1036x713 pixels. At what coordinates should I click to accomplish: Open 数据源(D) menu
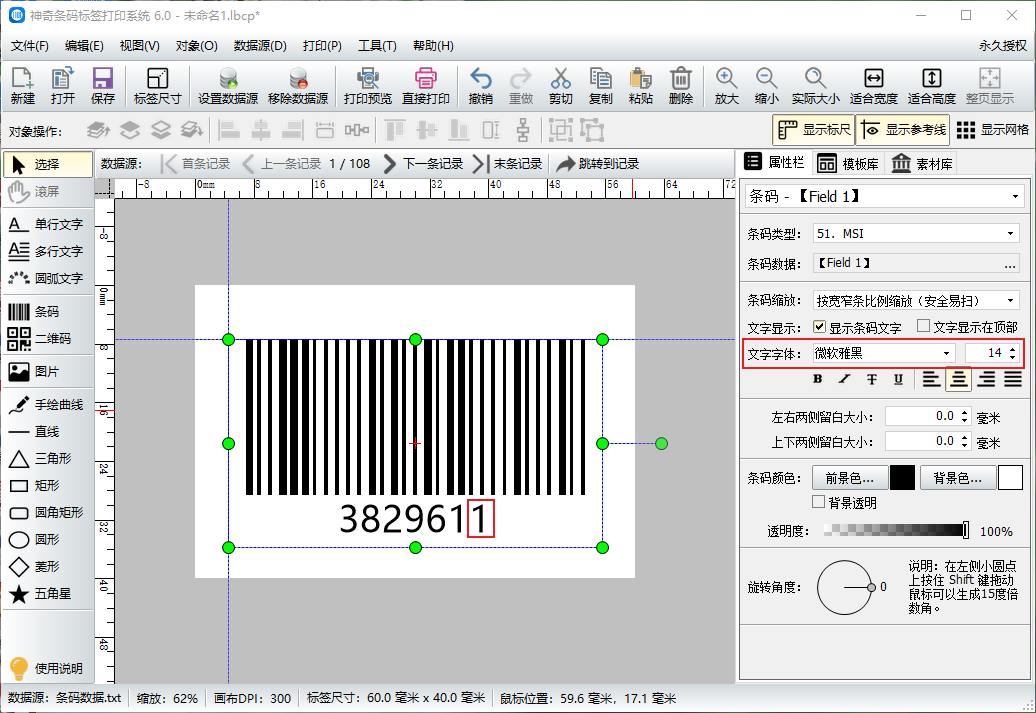click(260, 46)
